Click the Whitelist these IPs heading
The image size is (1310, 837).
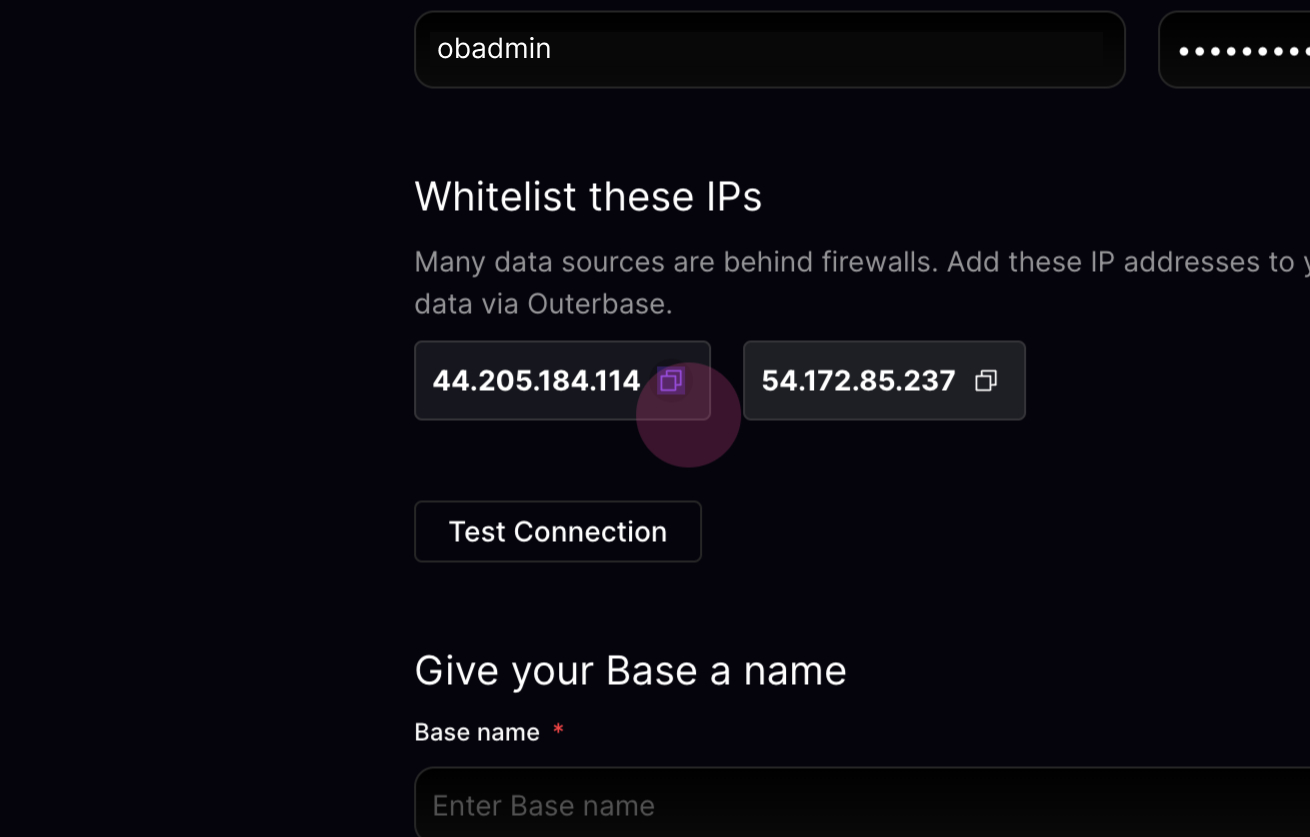(588, 197)
